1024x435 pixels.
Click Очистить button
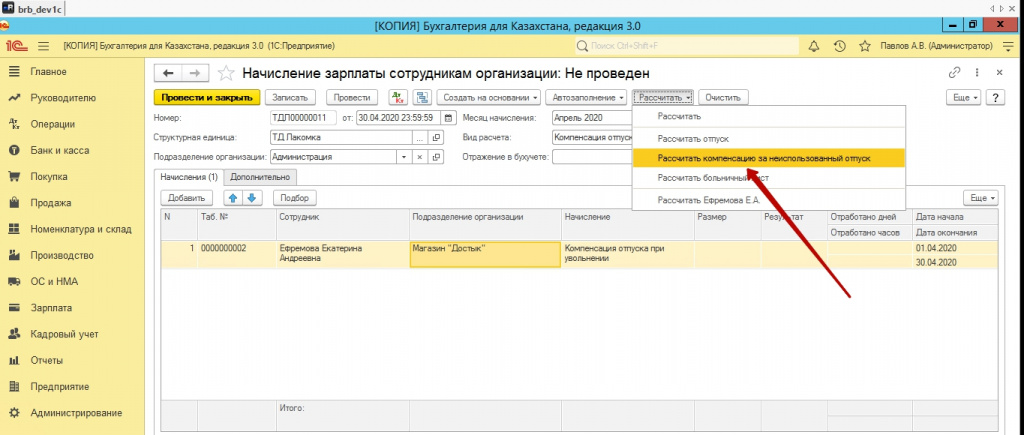pyautogui.click(x=723, y=97)
